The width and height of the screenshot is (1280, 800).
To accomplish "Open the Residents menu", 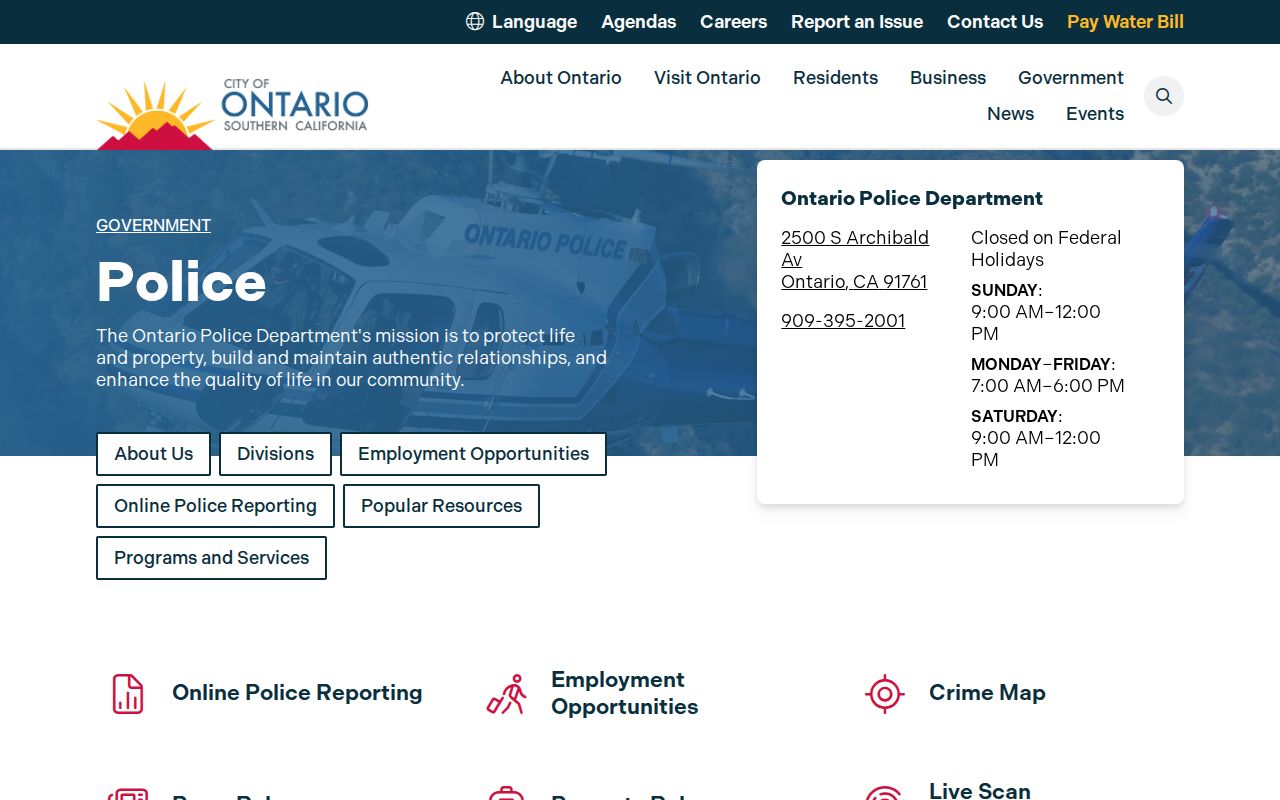I will coord(835,78).
